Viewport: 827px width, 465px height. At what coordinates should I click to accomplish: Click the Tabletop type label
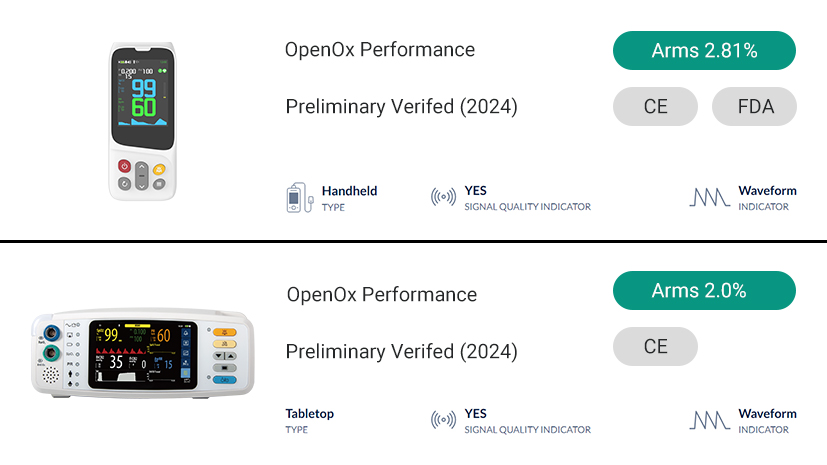[x=310, y=414]
